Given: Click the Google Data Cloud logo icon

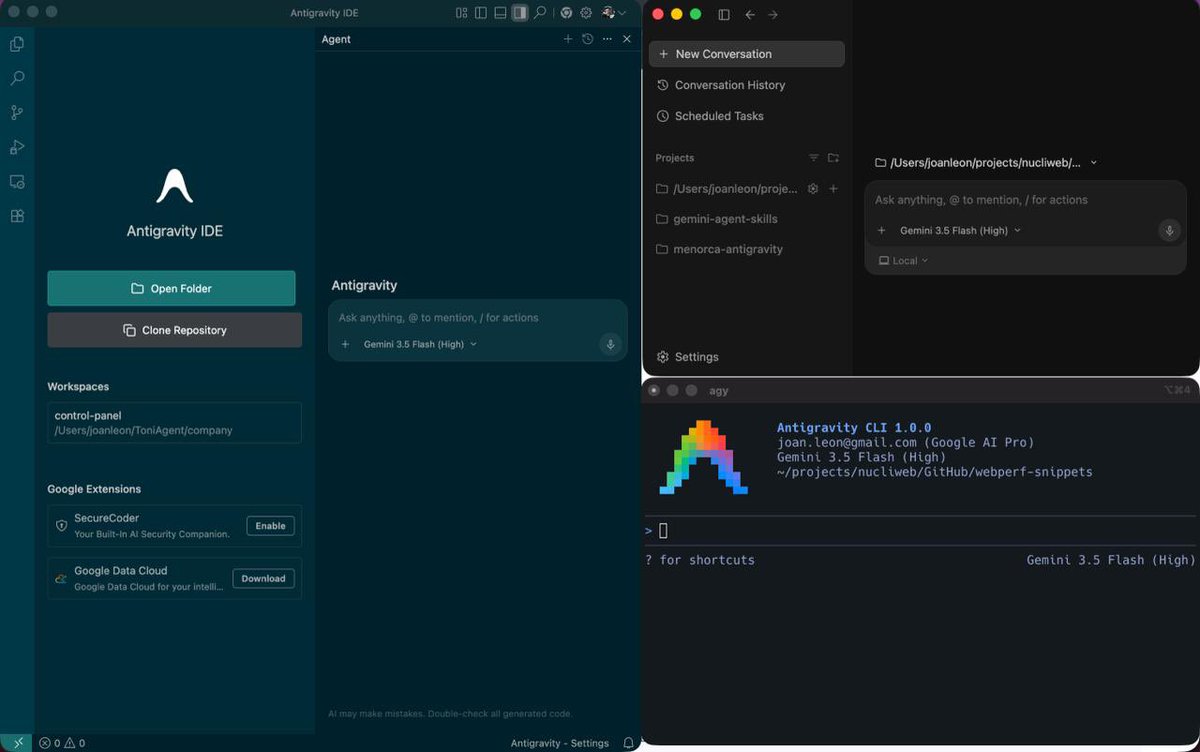Looking at the screenshot, I should pos(62,578).
